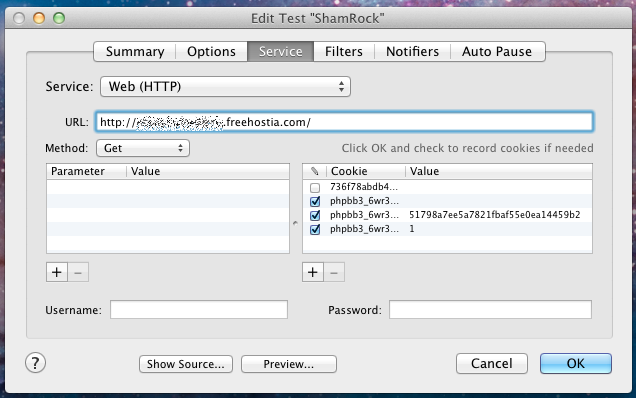Image resolution: width=636 pixels, height=398 pixels.
Task: Cancel the Edit Test dialog
Action: [x=492, y=363]
